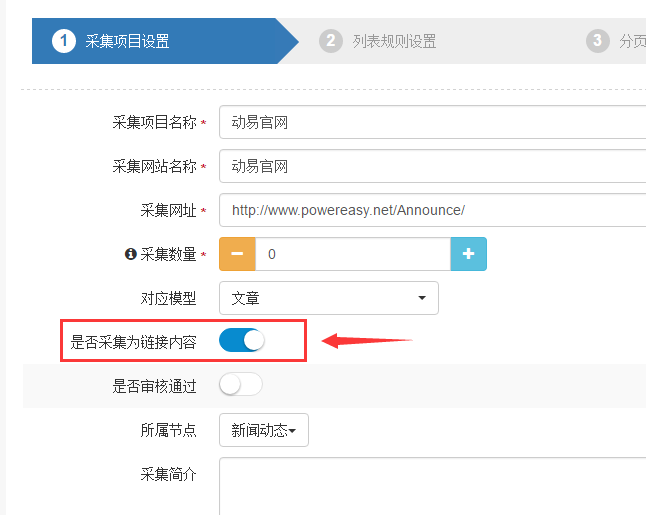Screen dimensions: 646x515
Task: Click the info icon beside 采集数量
Action: [x=130, y=254]
